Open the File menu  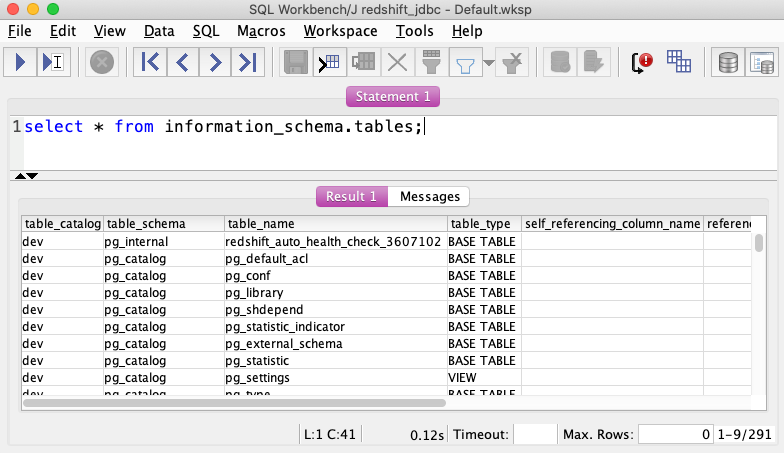20,31
